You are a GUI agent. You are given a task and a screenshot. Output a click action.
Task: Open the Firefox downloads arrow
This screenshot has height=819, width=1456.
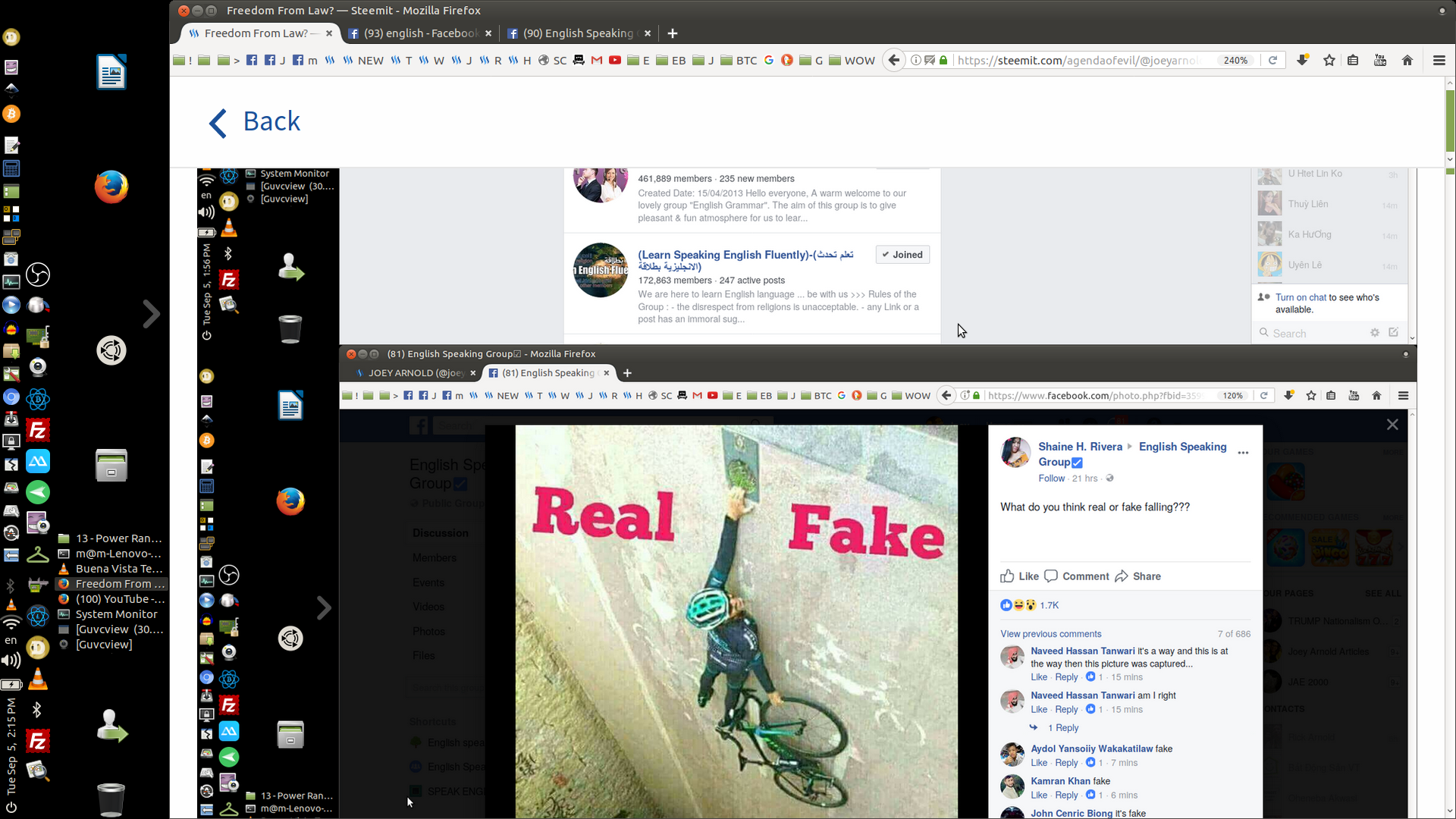[1302, 61]
